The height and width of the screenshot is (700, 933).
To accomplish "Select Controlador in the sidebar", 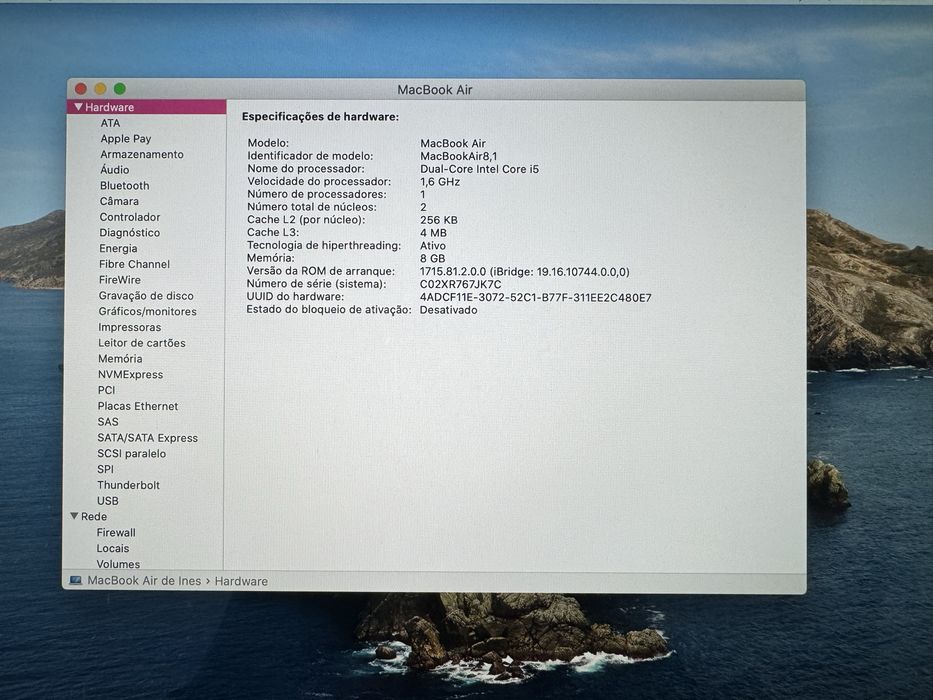I will tap(130, 217).
